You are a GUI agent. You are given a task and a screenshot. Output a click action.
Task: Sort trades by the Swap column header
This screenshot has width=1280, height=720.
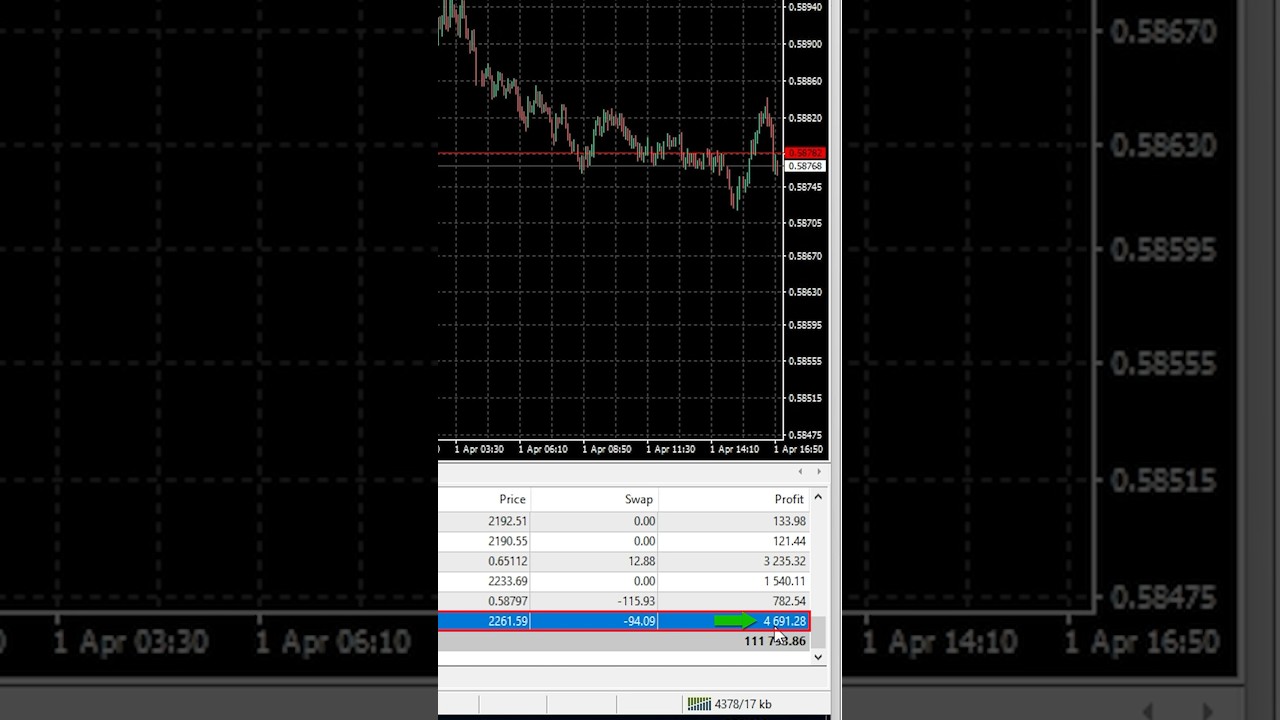(639, 499)
